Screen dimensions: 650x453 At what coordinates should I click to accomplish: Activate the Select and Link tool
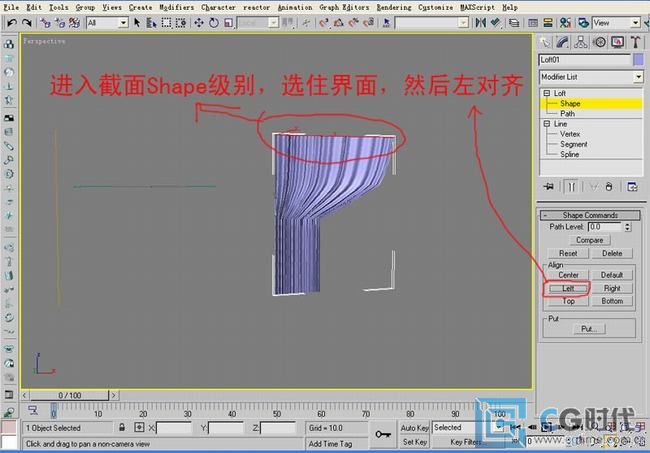[46, 23]
